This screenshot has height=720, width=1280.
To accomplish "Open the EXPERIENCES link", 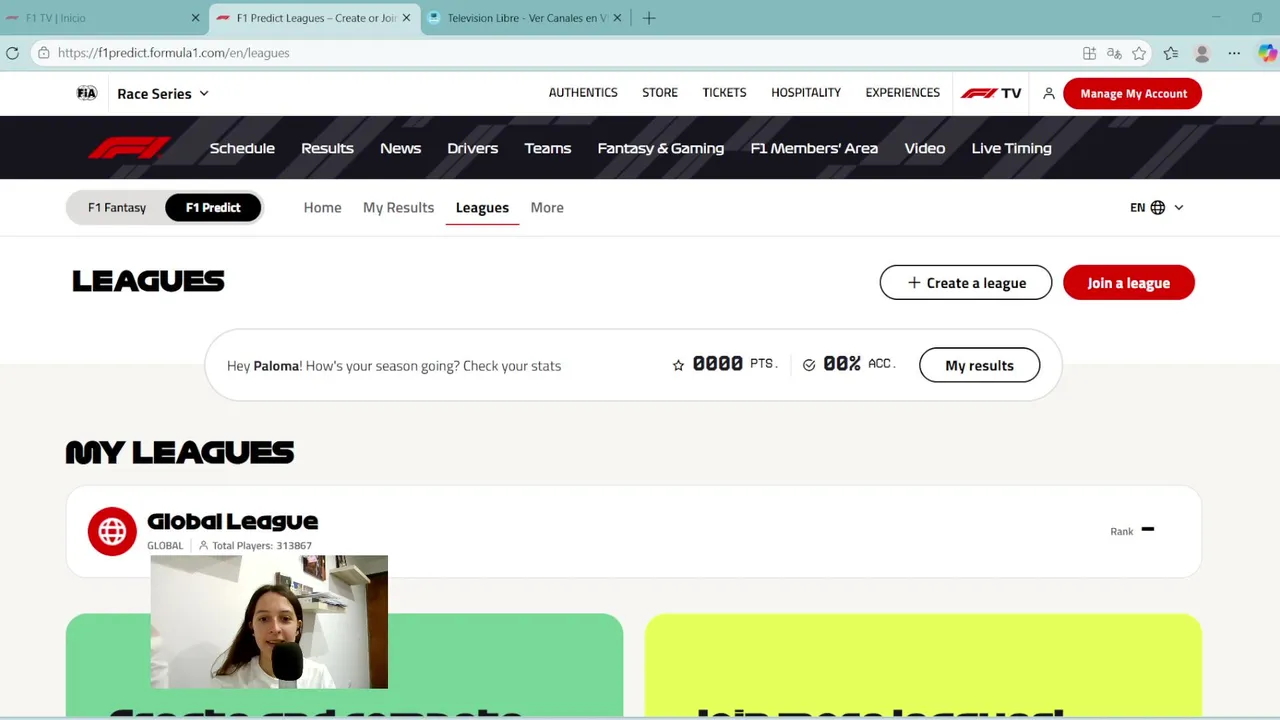I will pos(903,93).
